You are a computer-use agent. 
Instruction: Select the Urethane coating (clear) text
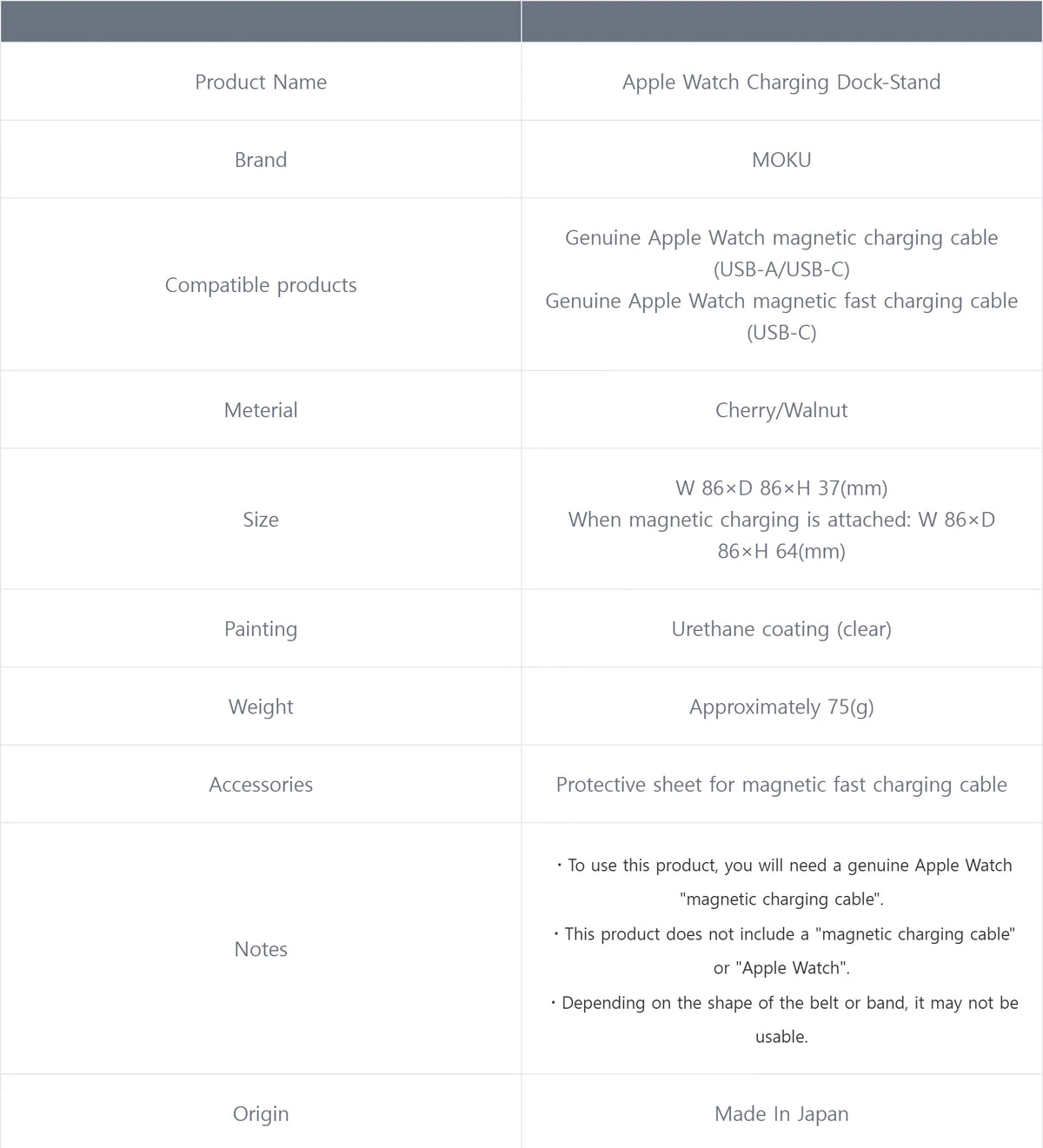781,629
